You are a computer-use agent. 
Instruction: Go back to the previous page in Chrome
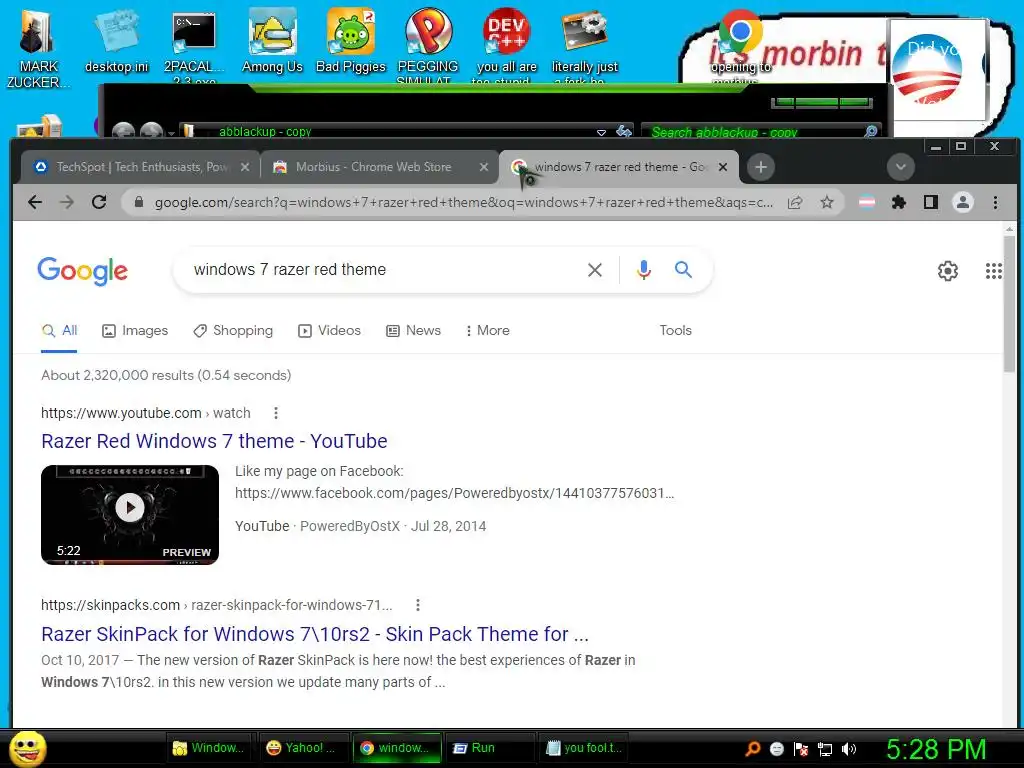pyautogui.click(x=35, y=202)
